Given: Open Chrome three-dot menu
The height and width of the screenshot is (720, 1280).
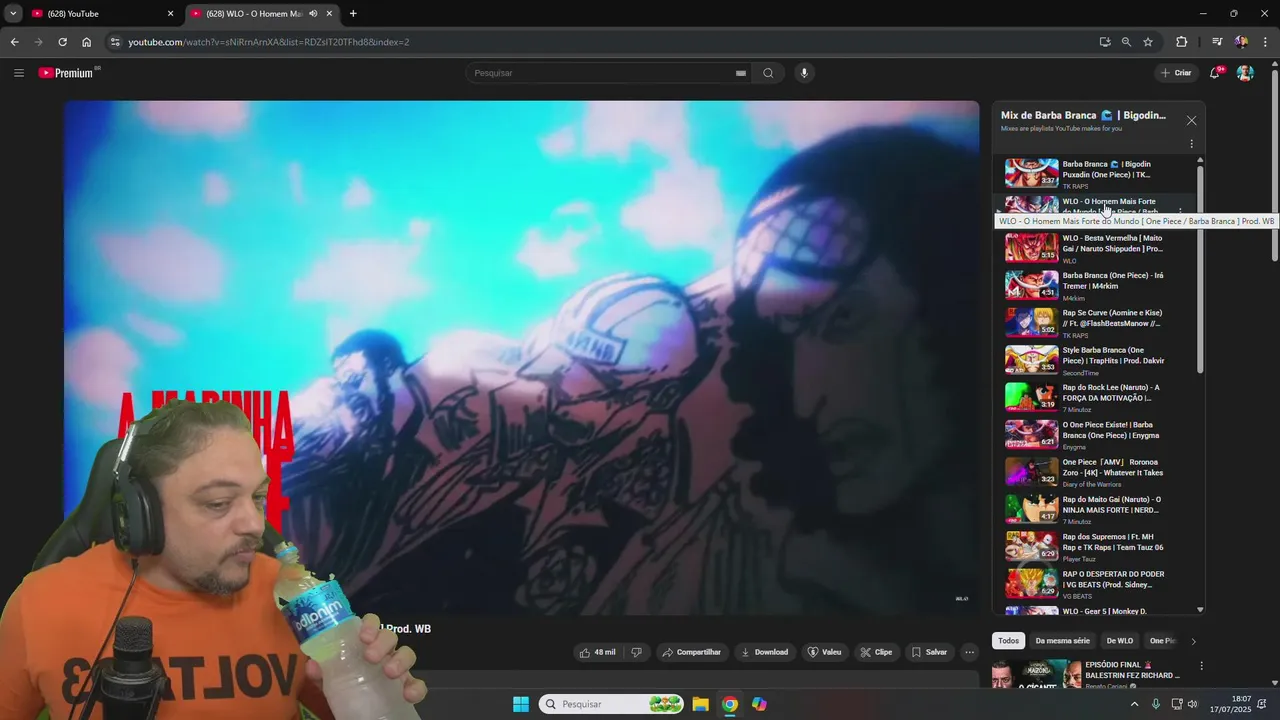Looking at the screenshot, I should pos(1266,42).
